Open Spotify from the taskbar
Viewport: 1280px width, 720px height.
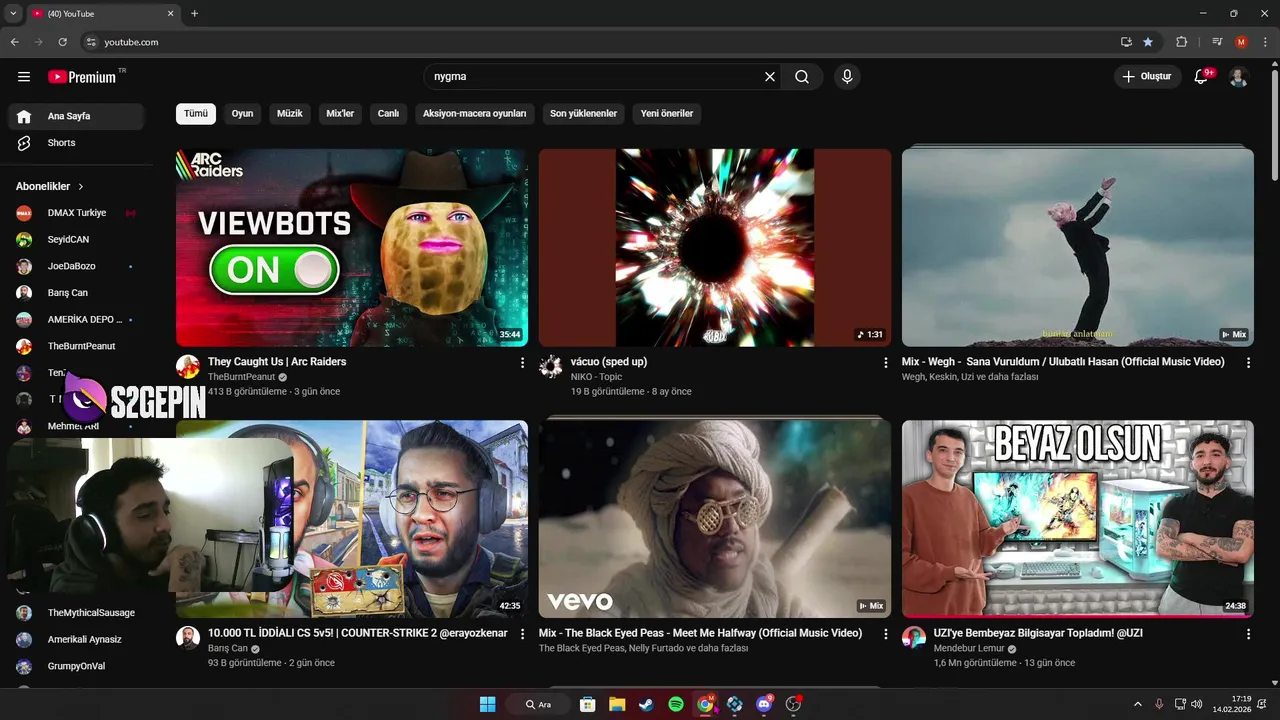(x=676, y=704)
